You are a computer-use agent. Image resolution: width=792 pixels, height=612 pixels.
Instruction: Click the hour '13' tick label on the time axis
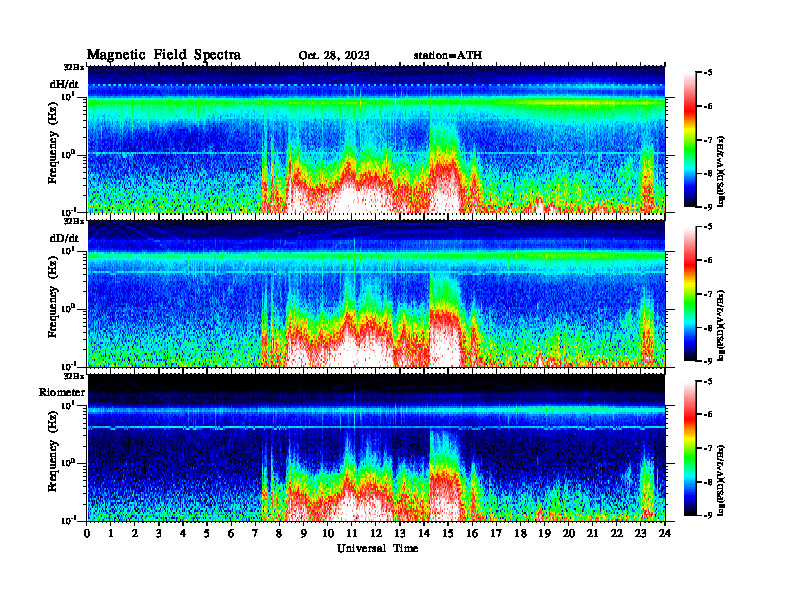coord(400,534)
